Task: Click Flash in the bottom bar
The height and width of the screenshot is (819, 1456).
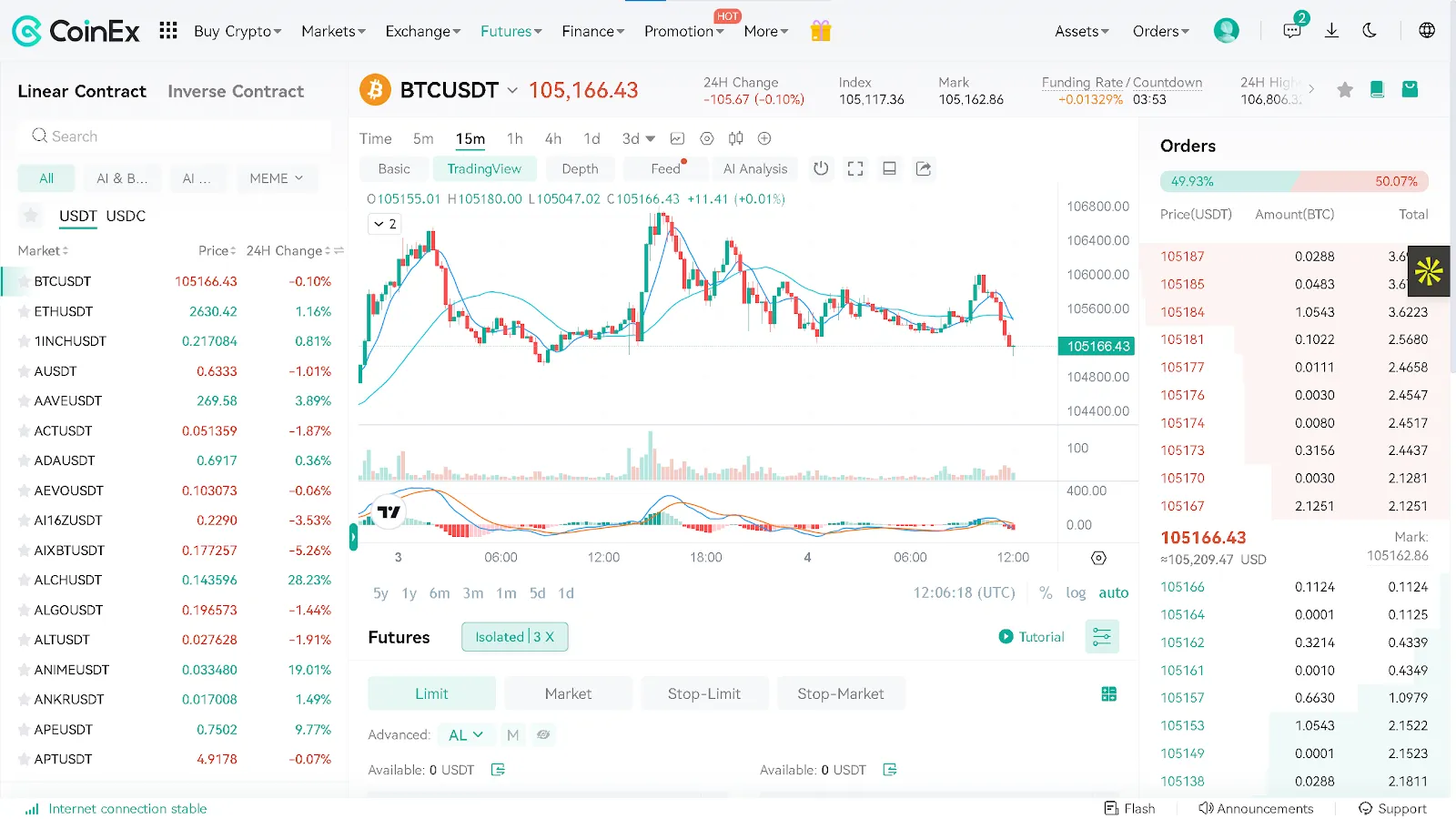Action: tap(1129, 808)
